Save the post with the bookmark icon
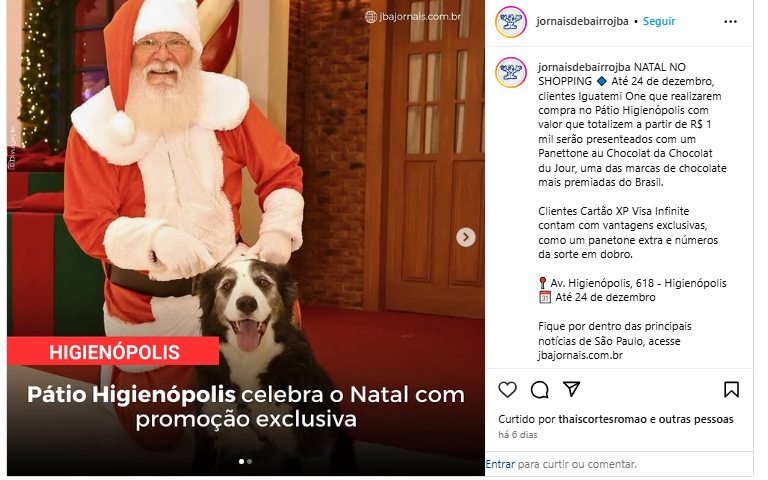768x480 pixels. pyautogui.click(x=731, y=389)
